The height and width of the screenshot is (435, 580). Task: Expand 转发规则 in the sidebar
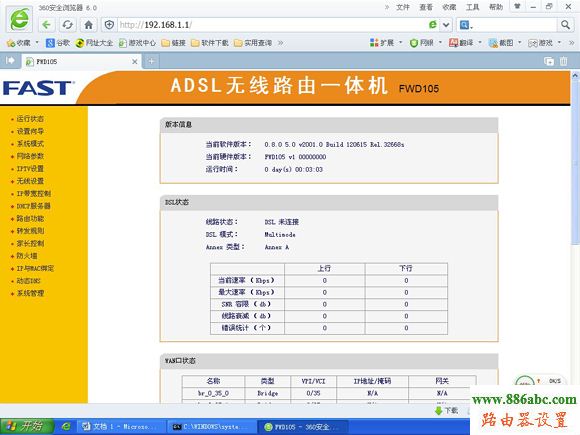pos(30,231)
